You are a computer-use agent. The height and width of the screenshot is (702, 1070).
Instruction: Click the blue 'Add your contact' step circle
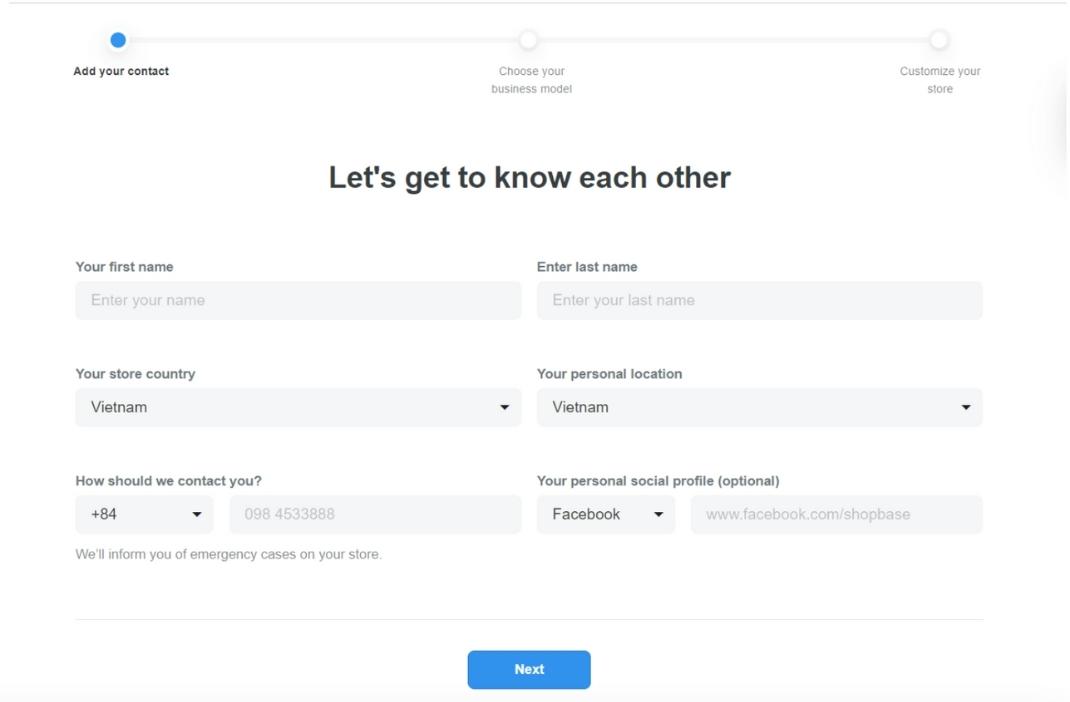118,40
